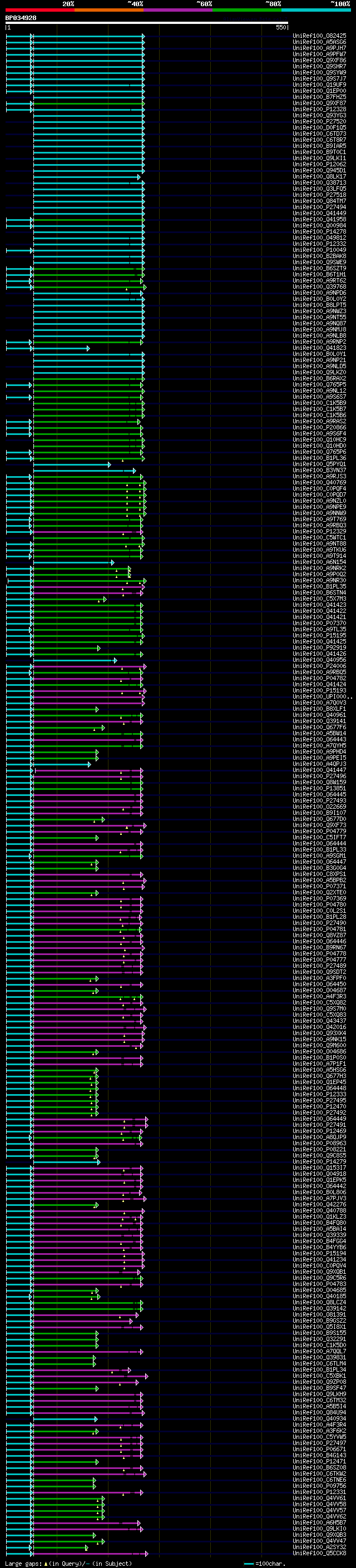The width and height of the screenshot is (356, 1568).
Task: Click hit label UniRef100_Q40956
Action: point(319,660)
